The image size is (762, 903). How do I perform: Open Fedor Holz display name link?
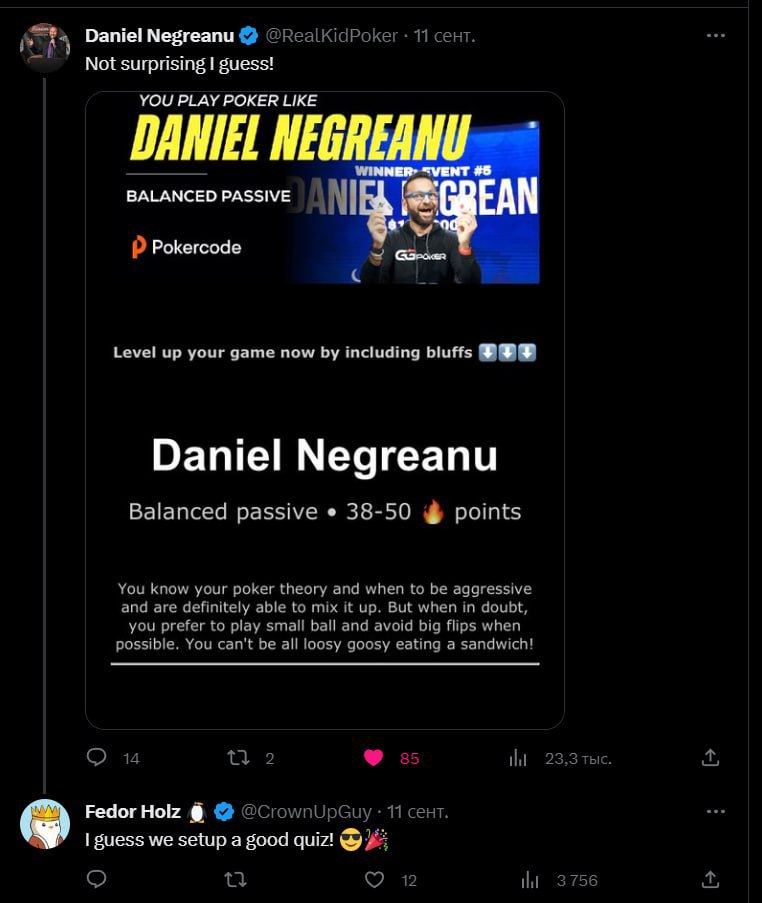click(x=132, y=811)
